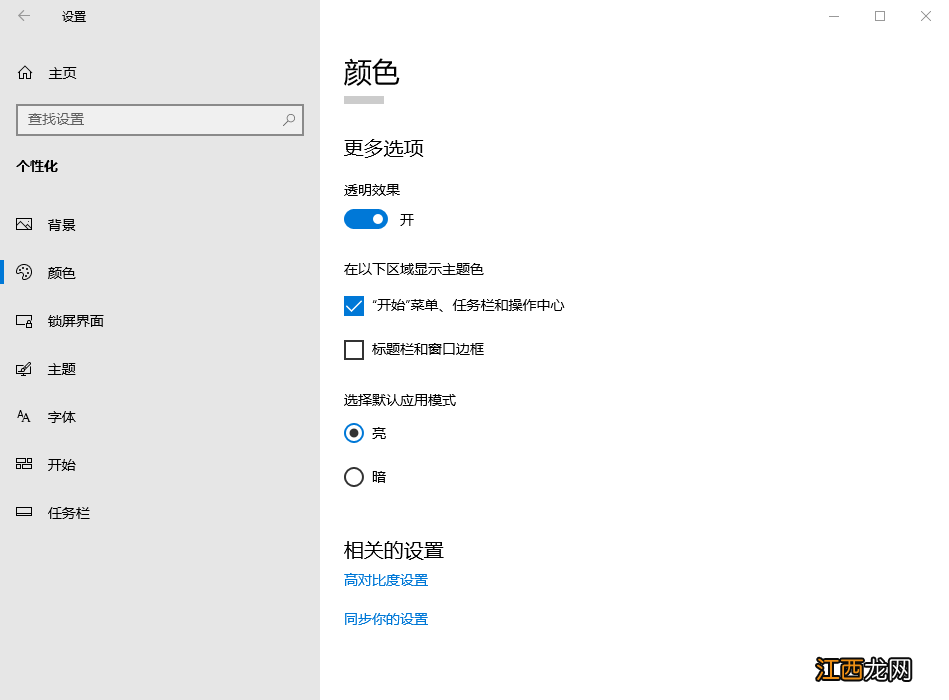Click the 背景 picture icon

(x=24, y=224)
